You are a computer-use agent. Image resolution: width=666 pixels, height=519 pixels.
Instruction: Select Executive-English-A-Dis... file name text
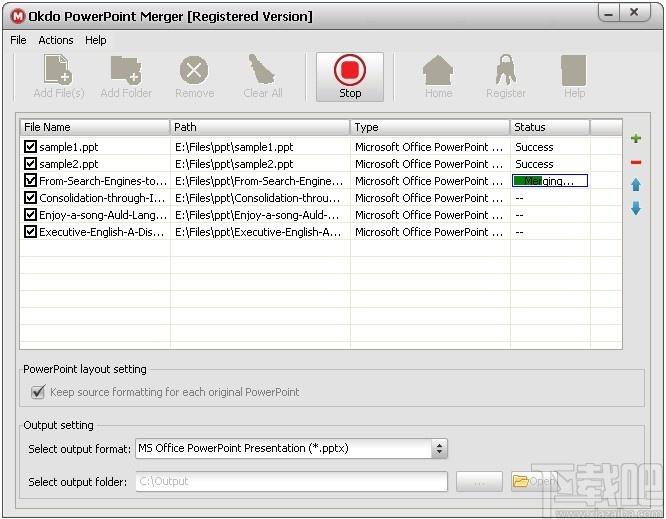102,232
